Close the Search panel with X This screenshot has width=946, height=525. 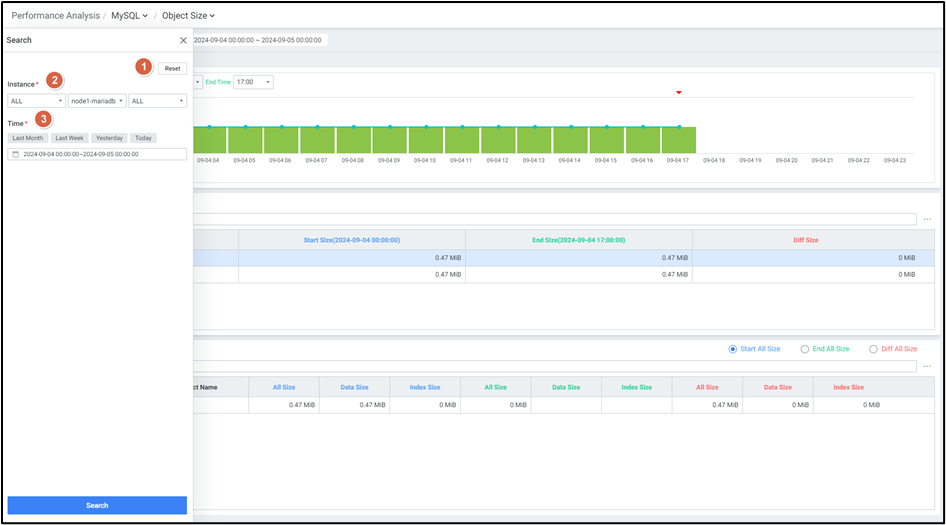[x=183, y=41]
